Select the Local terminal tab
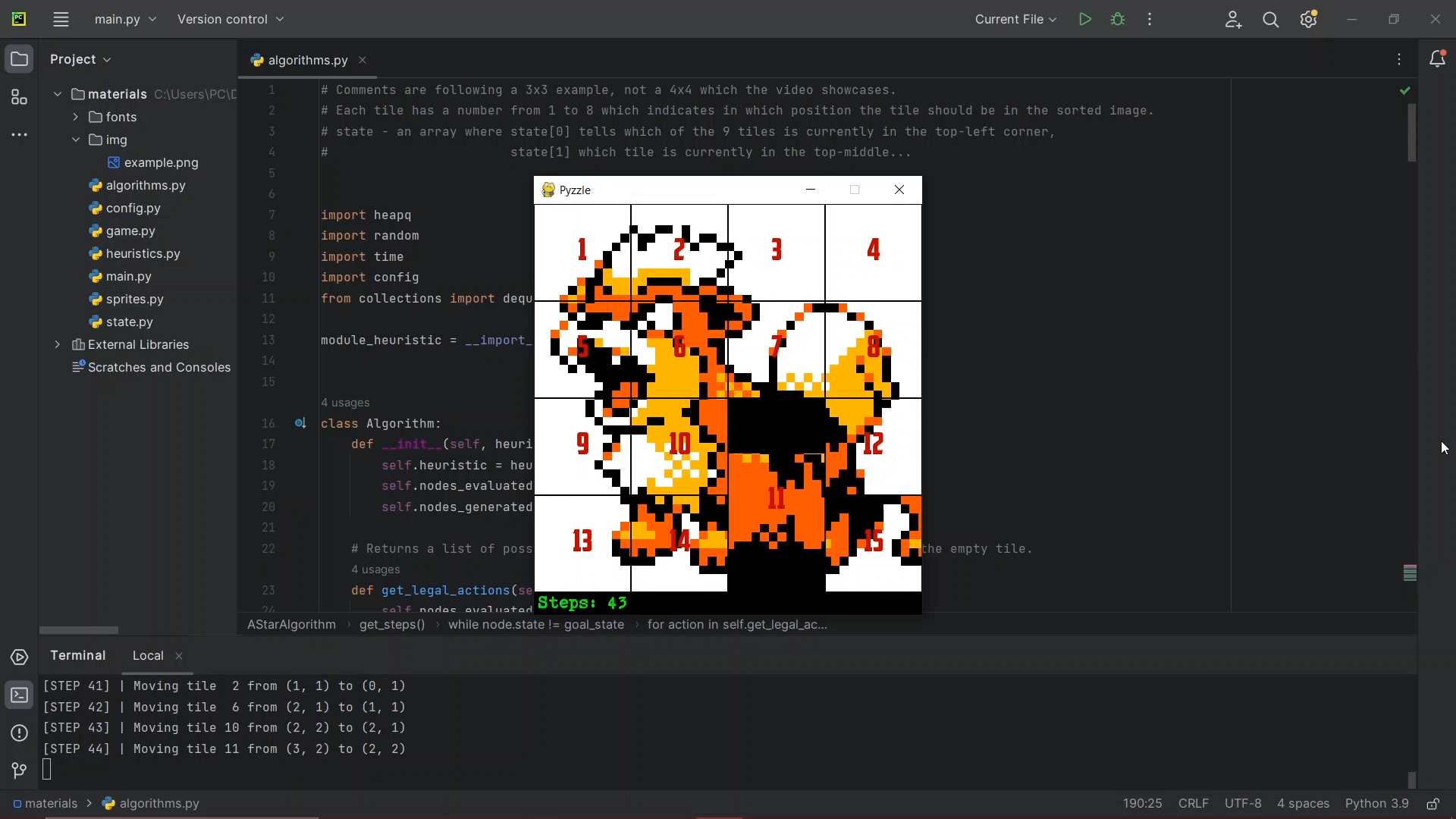This screenshot has height=819, width=1456. 148,657
